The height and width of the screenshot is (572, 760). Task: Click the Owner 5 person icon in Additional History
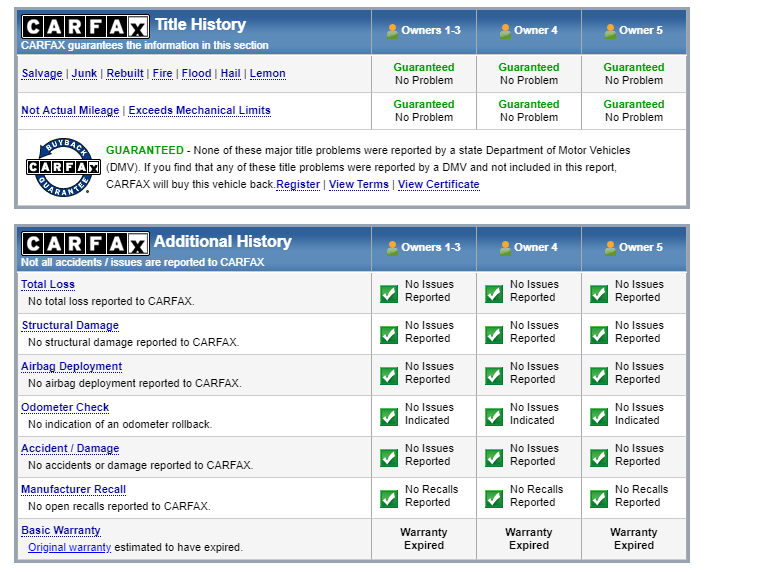pyautogui.click(x=610, y=248)
